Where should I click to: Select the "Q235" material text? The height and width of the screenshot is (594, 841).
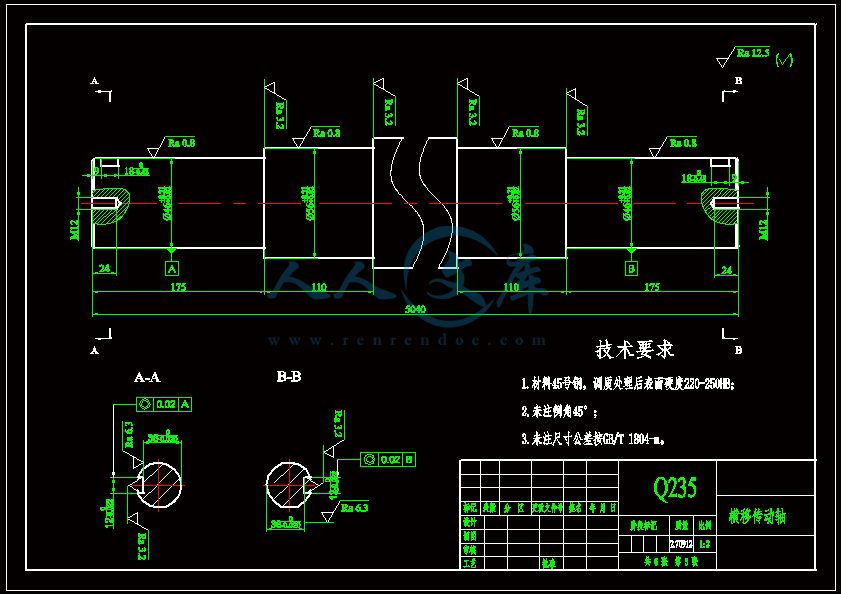675,488
